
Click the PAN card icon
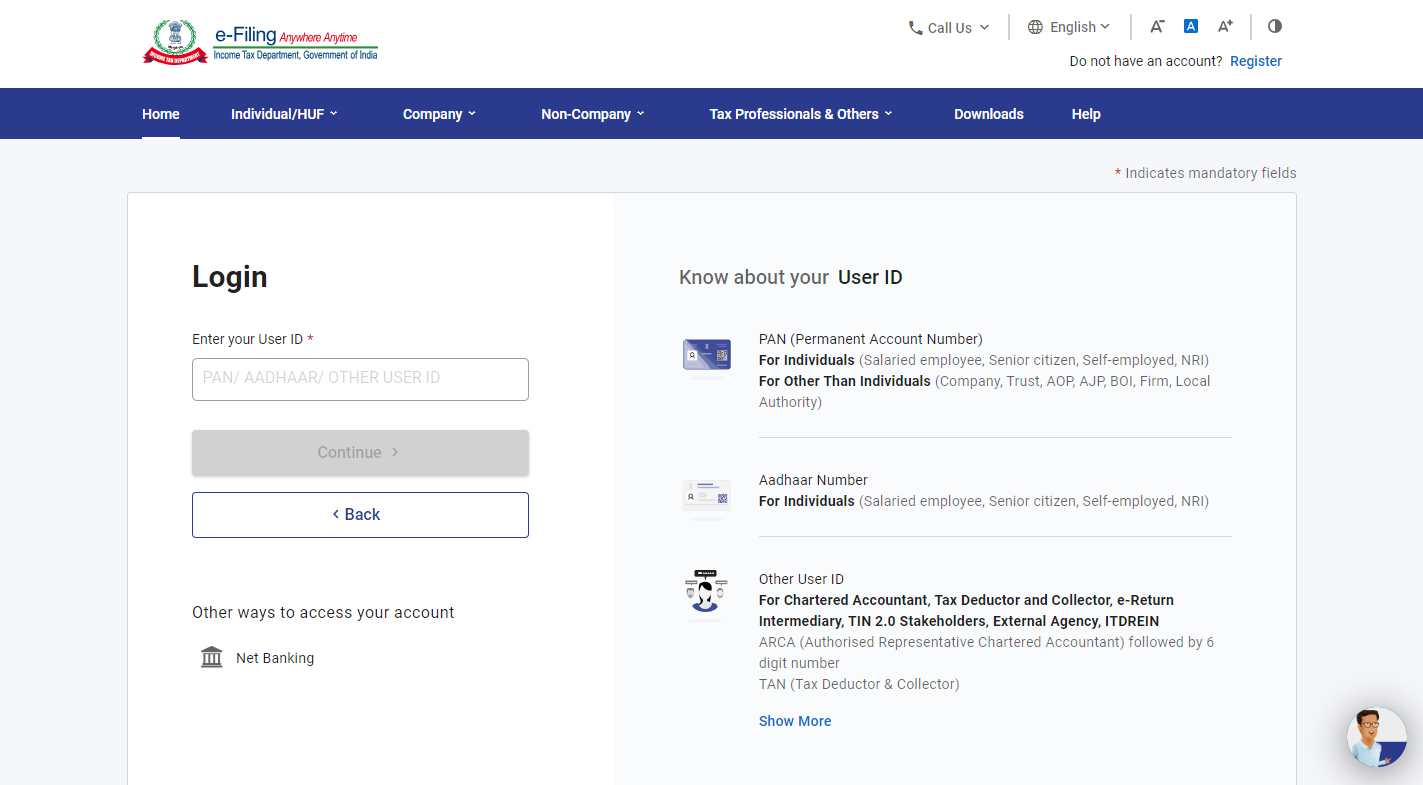[x=706, y=355]
